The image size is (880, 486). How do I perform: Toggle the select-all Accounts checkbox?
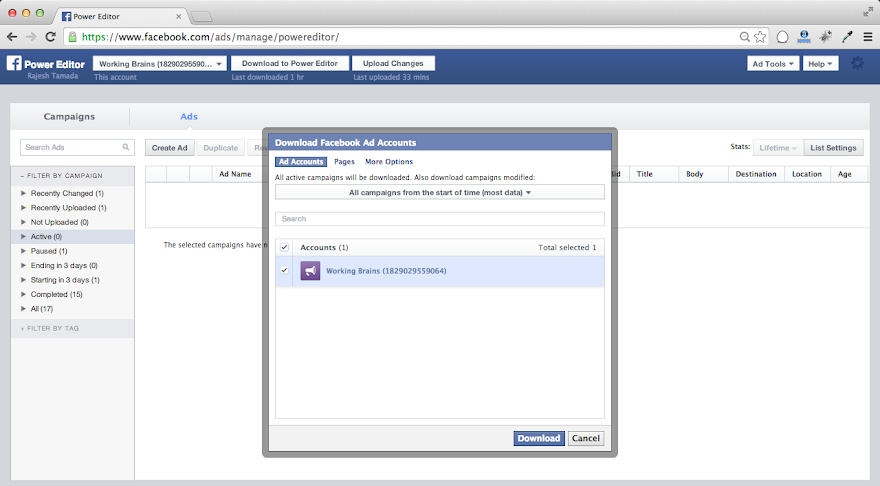285,247
